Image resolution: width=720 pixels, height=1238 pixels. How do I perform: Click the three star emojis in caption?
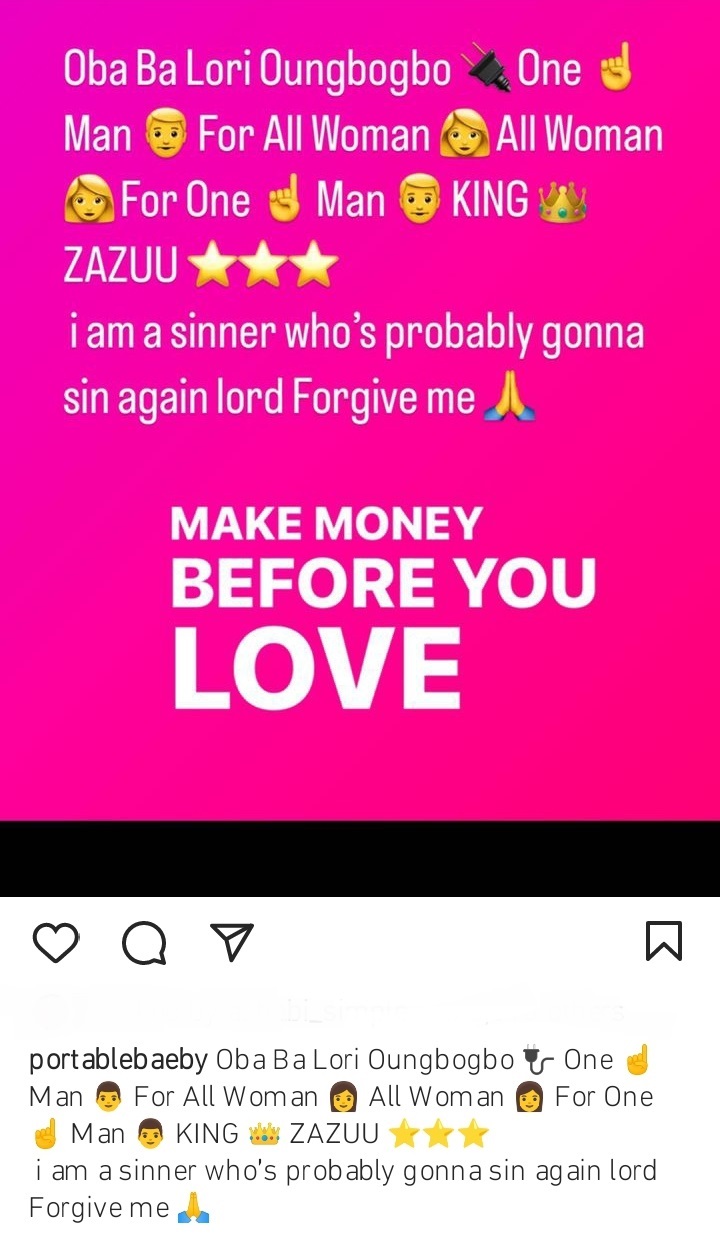439,1134
